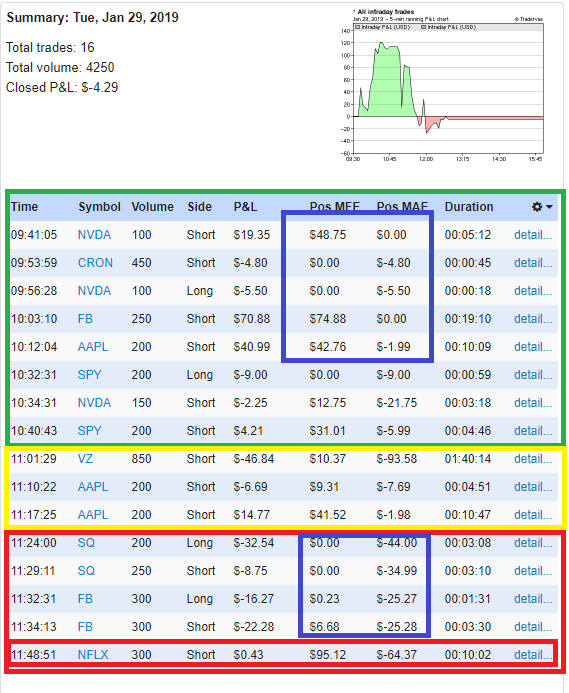Open NVDA symbol on the 09:56:28 trade
Viewport: 569px width, 693px height.
[94, 291]
